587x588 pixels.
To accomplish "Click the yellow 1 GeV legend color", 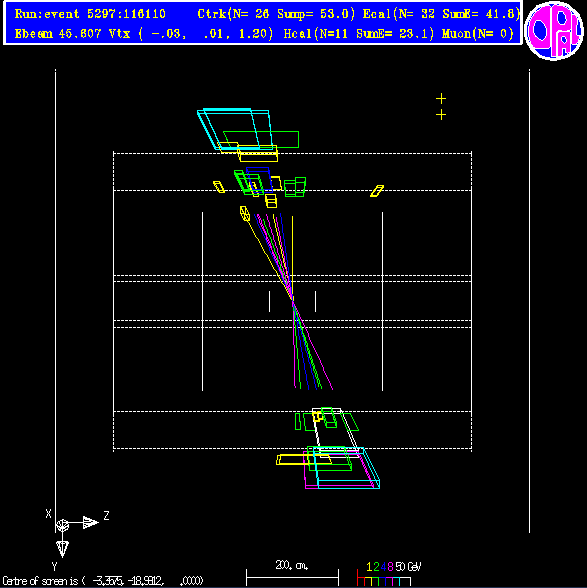I will [x=369, y=566].
